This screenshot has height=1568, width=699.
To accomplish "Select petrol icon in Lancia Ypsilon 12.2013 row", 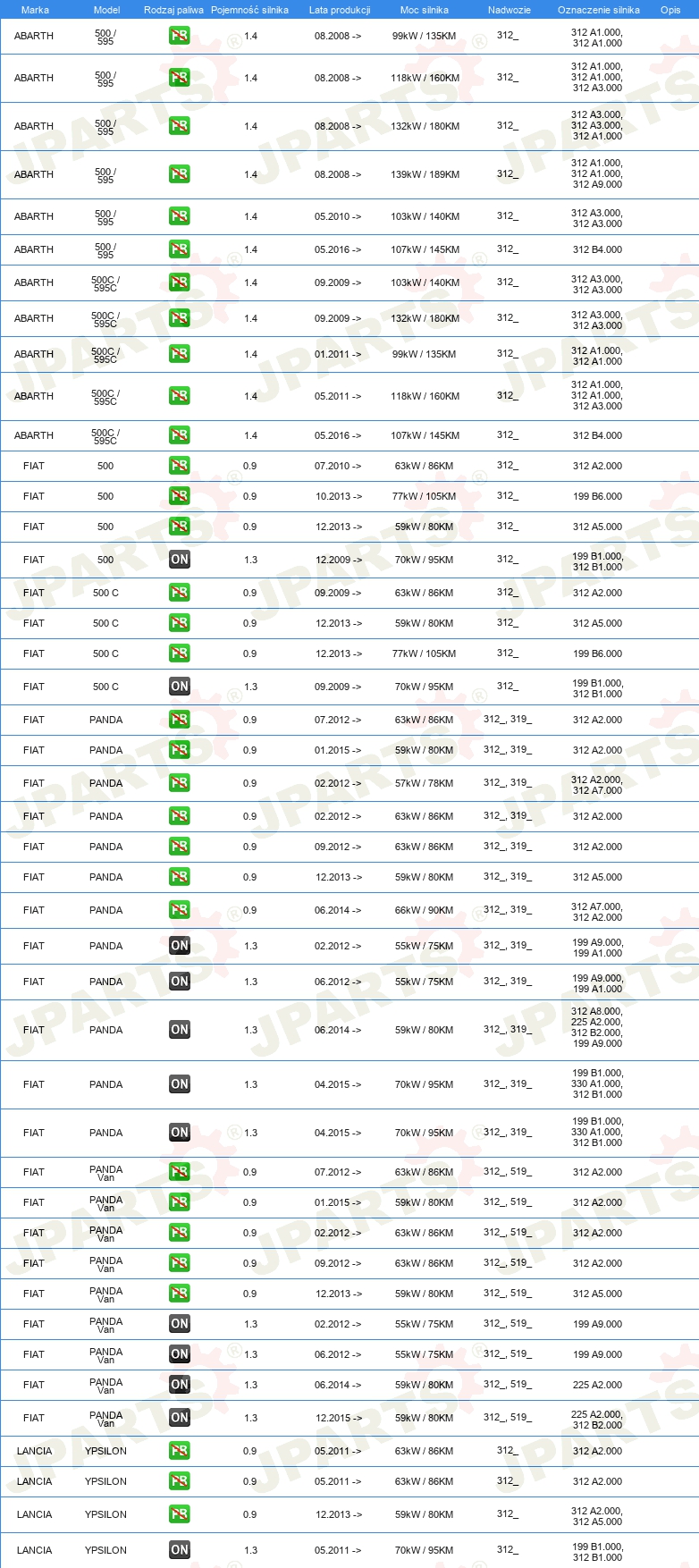I will (180, 1514).
